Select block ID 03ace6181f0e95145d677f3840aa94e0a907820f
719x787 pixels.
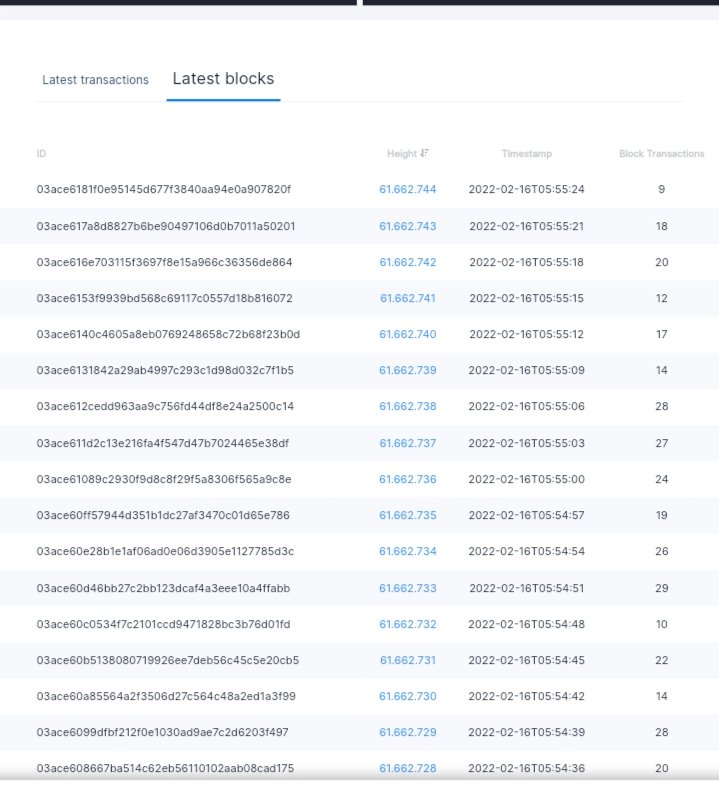pyautogui.click(x=164, y=189)
